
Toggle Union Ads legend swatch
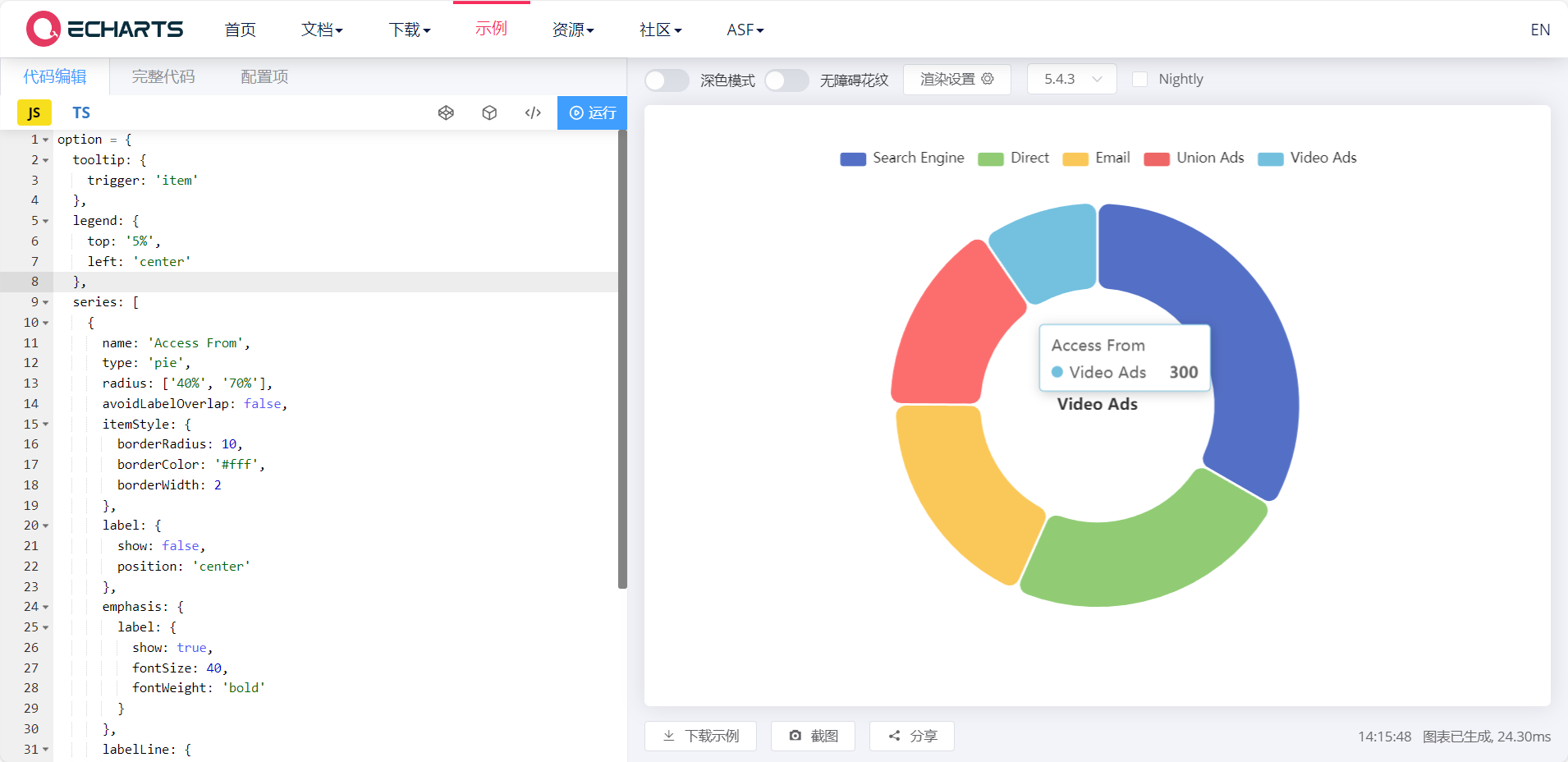point(1157,158)
